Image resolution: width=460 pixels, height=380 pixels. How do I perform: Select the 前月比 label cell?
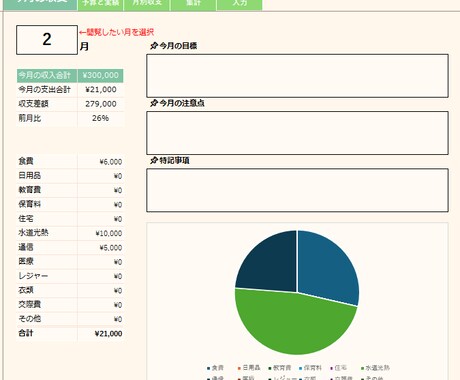coord(47,118)
